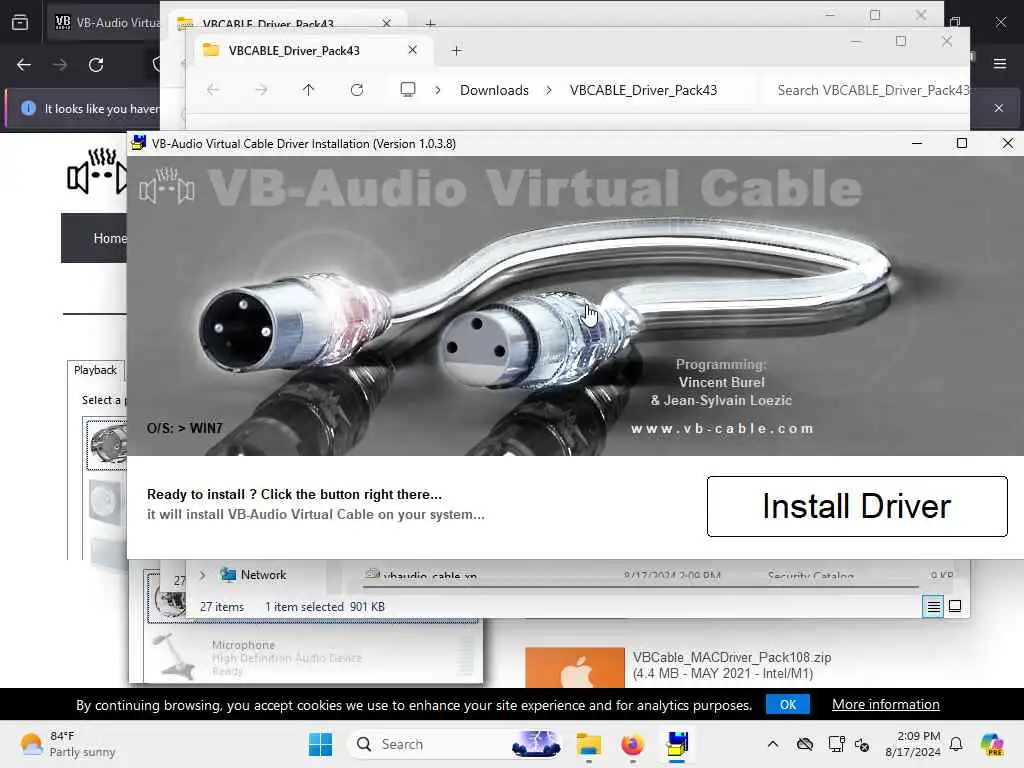The width and height of the screenshot is (1024, 768).
Task: Open the clock showing 2:09 PM
Action: (x=913, y=744)
